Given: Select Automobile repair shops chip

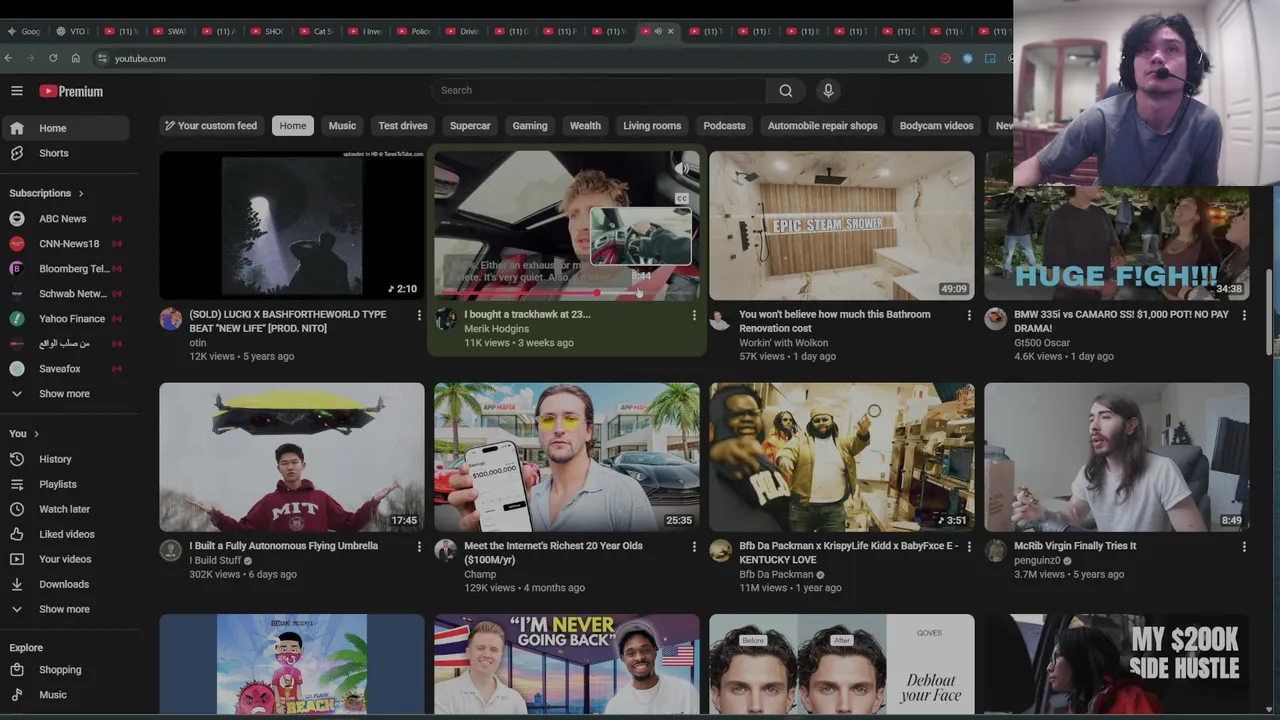Looking at the screenshot, I should click(x=822, y=126).
